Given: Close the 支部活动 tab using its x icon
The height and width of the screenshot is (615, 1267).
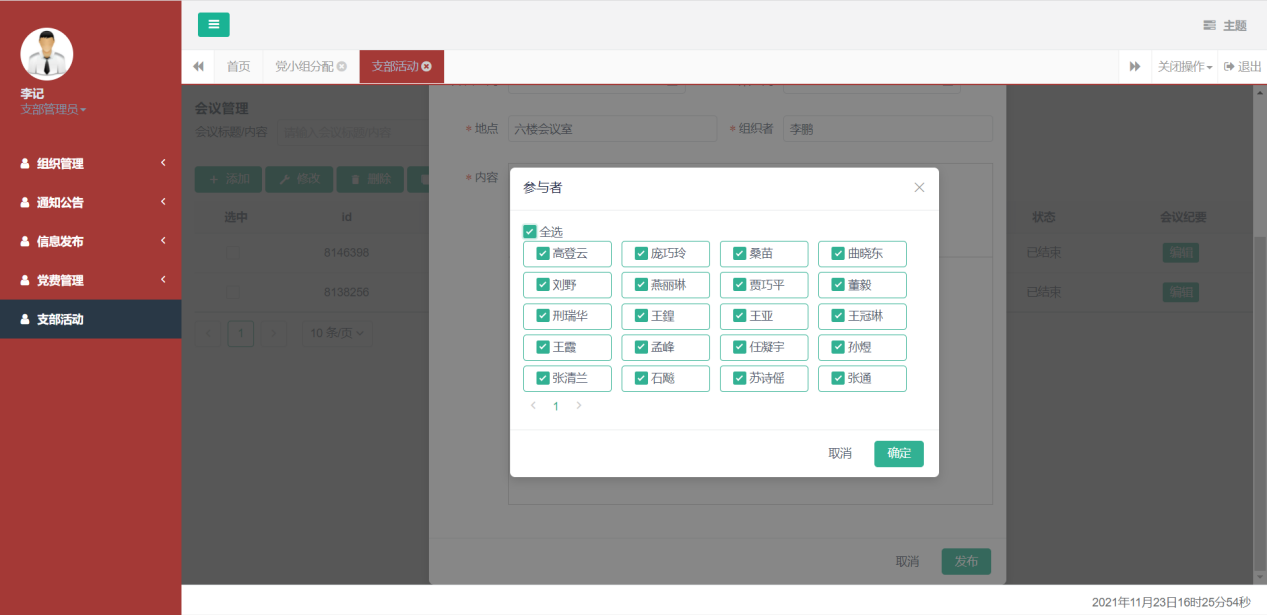Looking at the screenshot, I should click(x=427, y=67).
